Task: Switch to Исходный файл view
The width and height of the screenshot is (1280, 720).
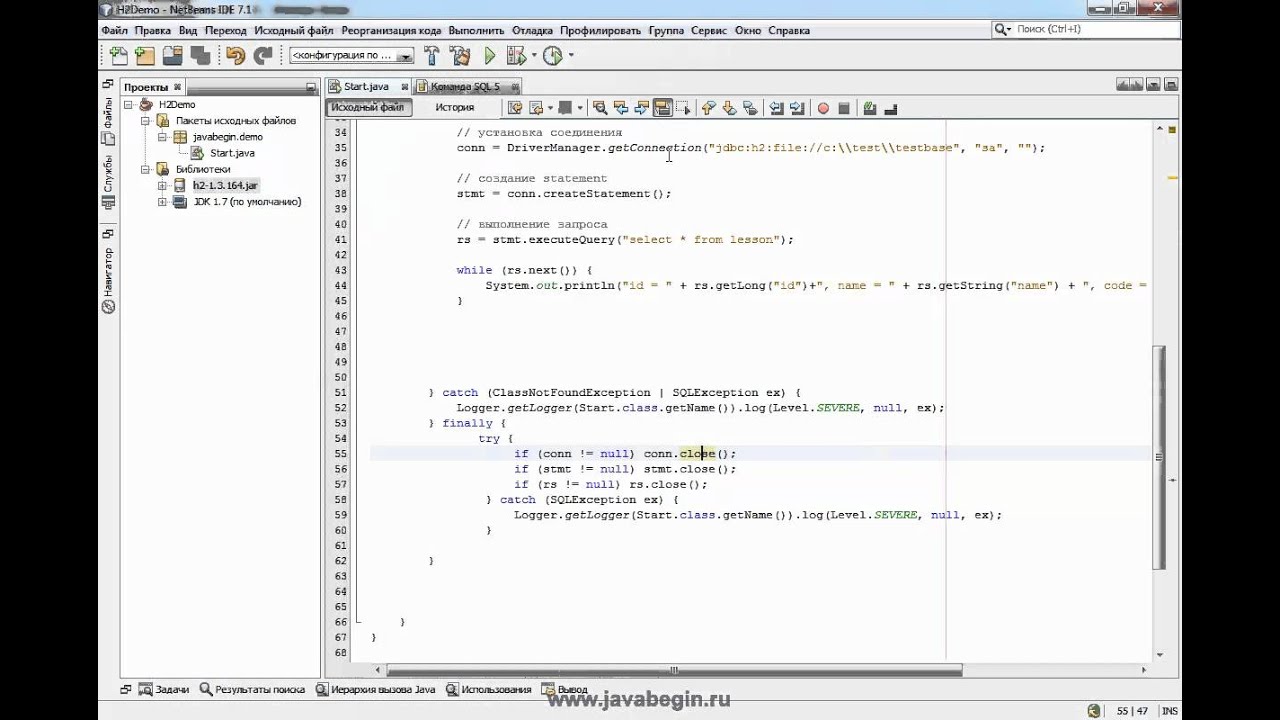Action: [367, 107]
